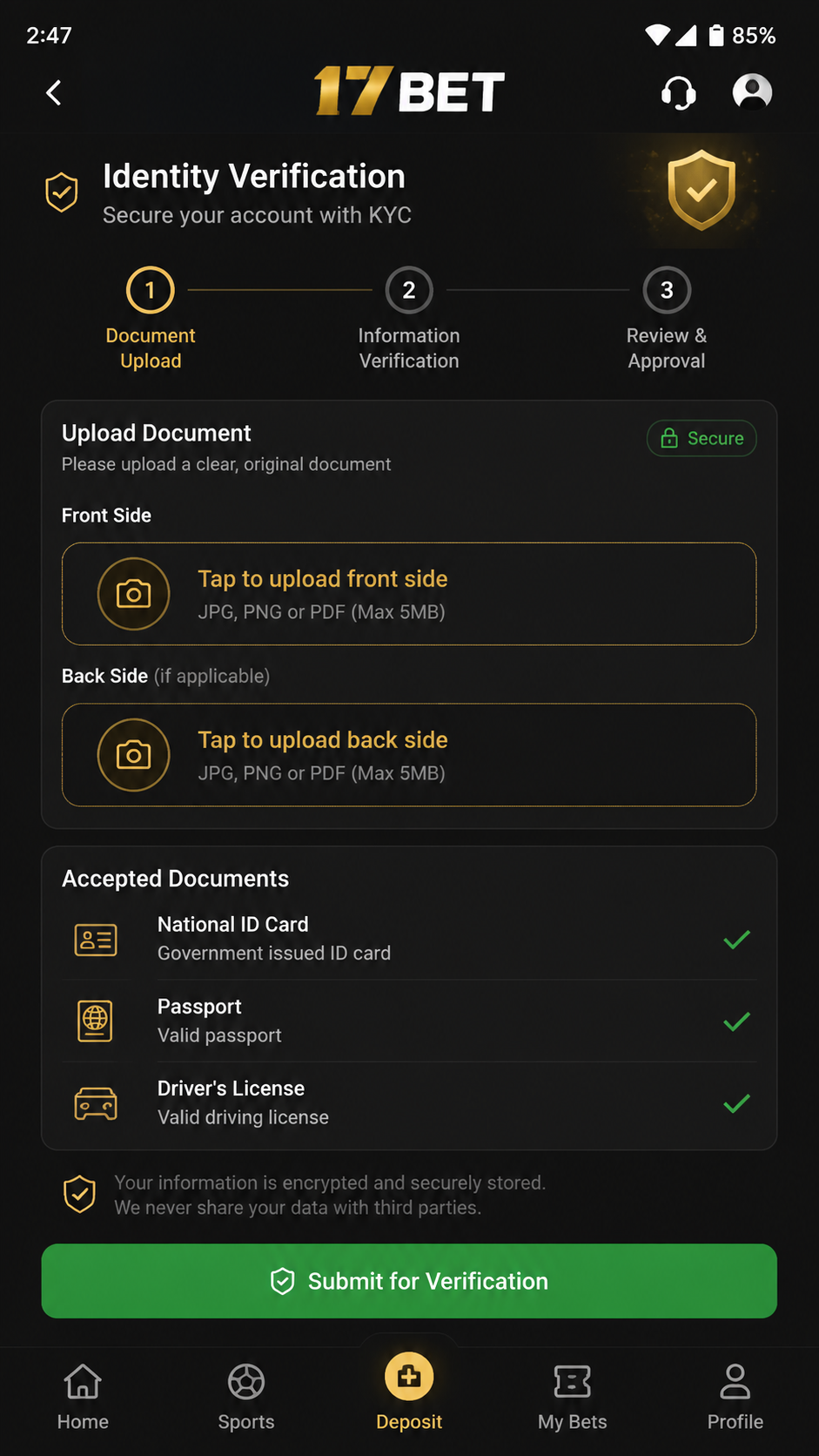Tap the Secure lock badge
The height and width of the screenshot is (1456, 819).
point(702,438)
